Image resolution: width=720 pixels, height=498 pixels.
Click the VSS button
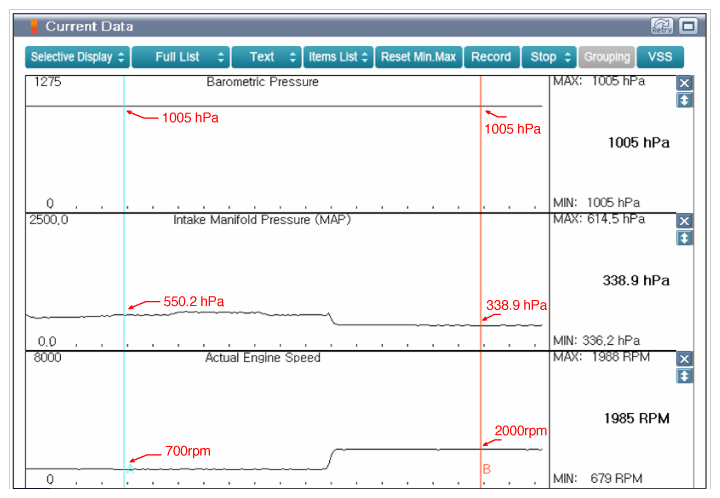660,57
